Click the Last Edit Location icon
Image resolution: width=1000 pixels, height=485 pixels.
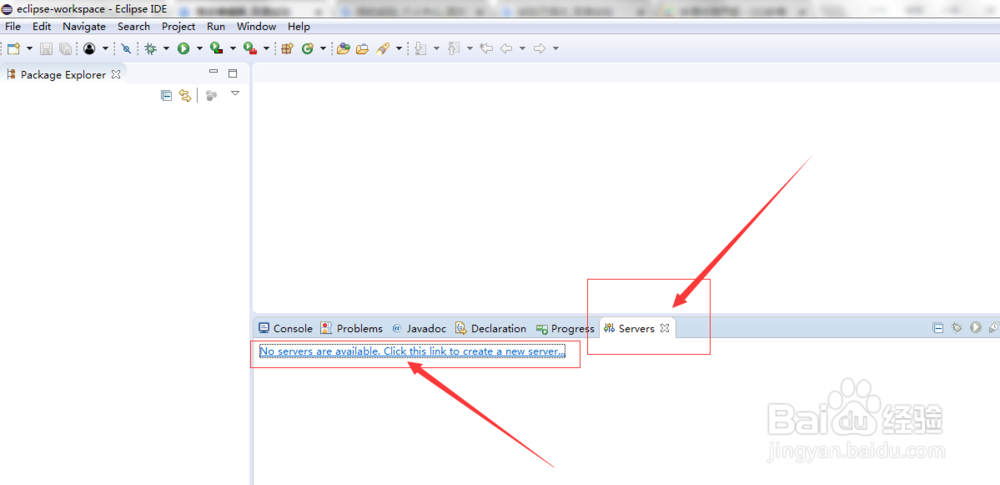tap(487, 48)
